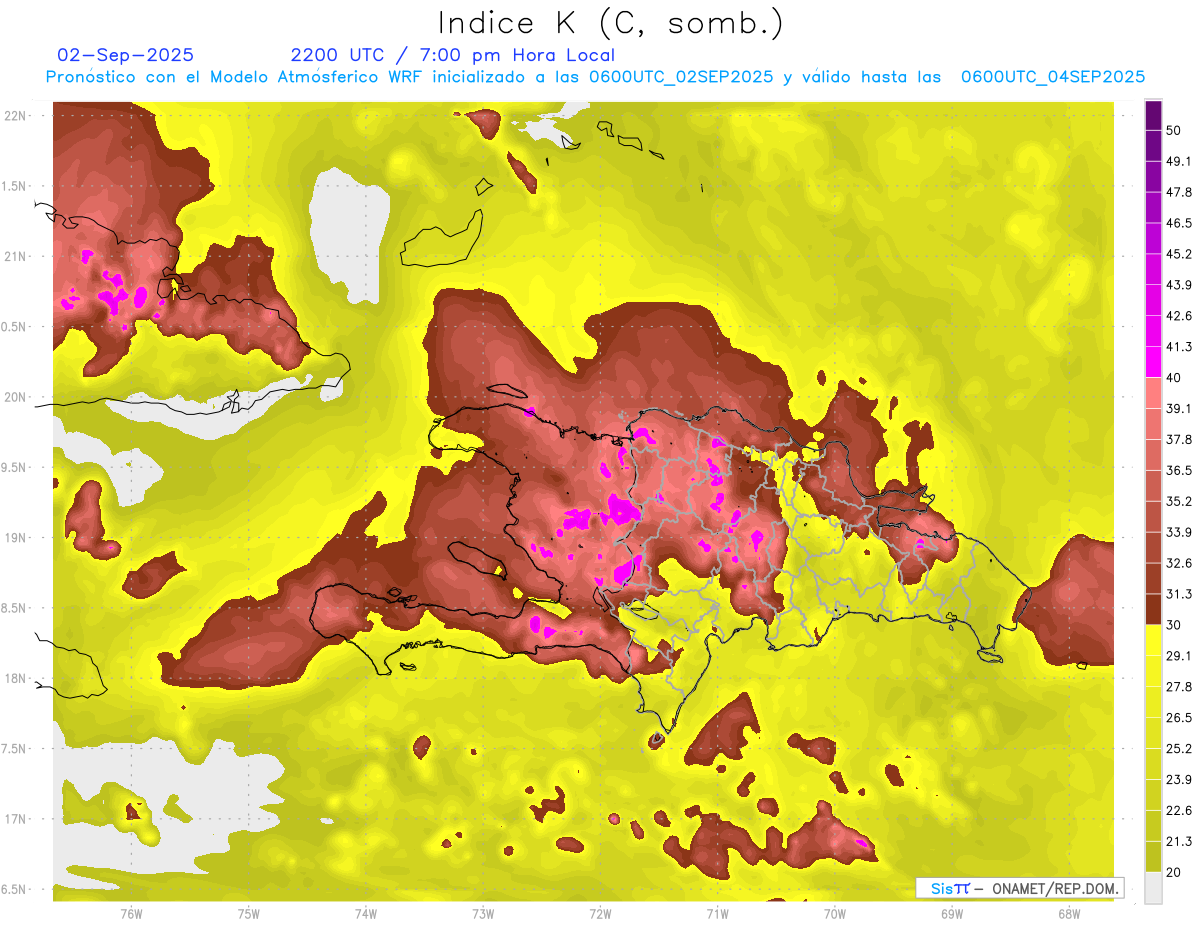The height and width of the screenshot is (927, 1200).
Task: Click the colorbar value '27.8'
Action: (1178, 686)
